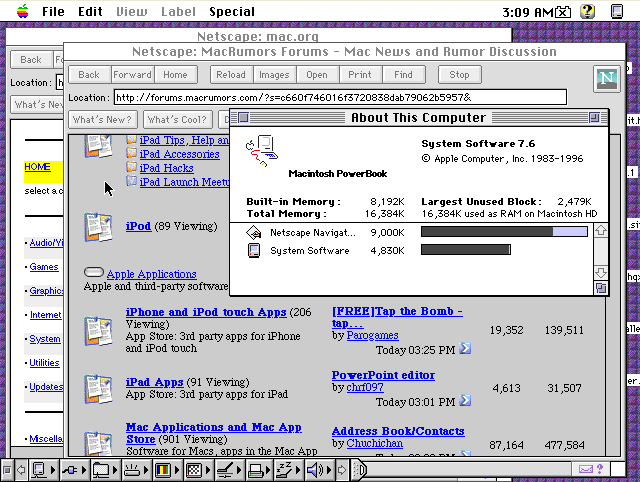Click the scroll down arrow in About This Computer

600,272
